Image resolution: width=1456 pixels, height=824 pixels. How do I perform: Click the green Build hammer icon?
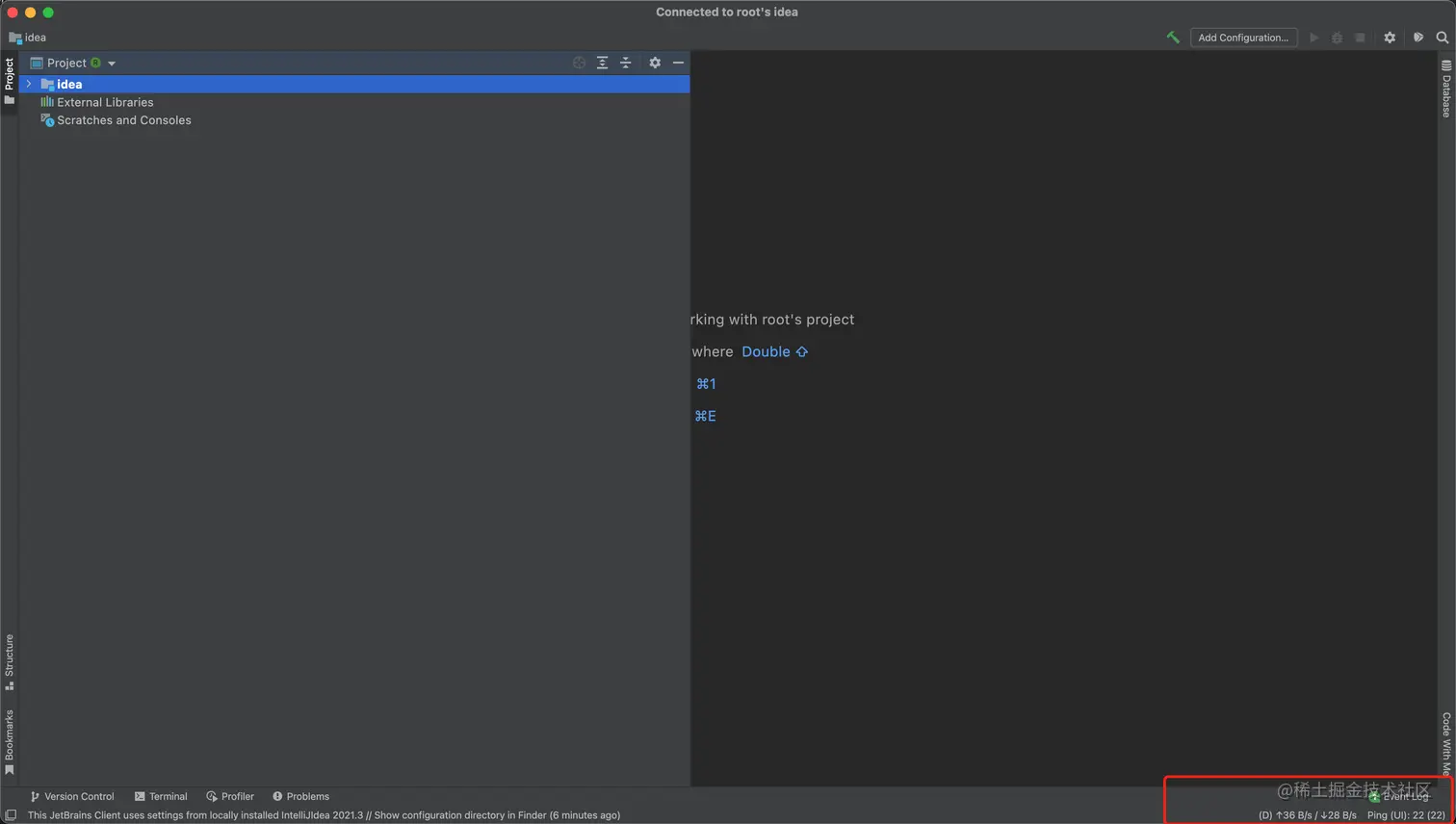(x=1173, y=38)
